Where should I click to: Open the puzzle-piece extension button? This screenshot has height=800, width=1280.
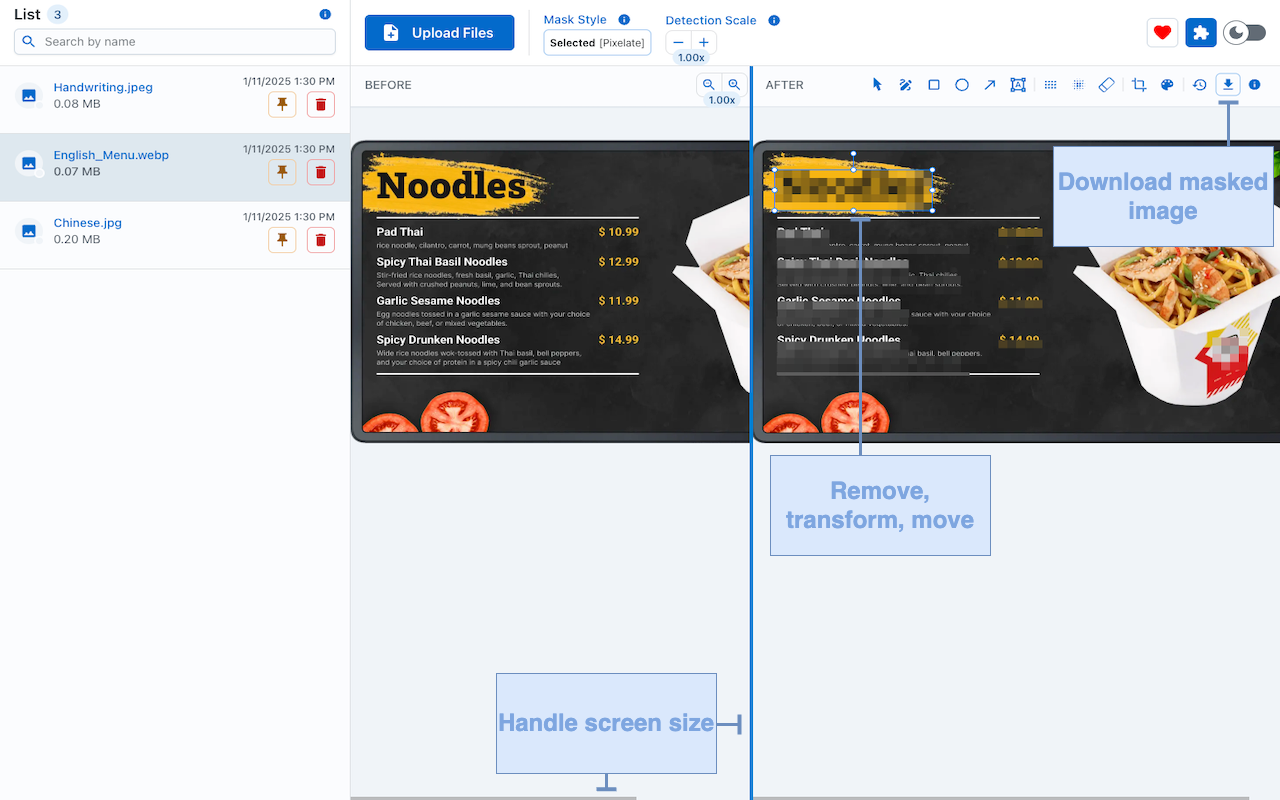[x=1201, y=33]
